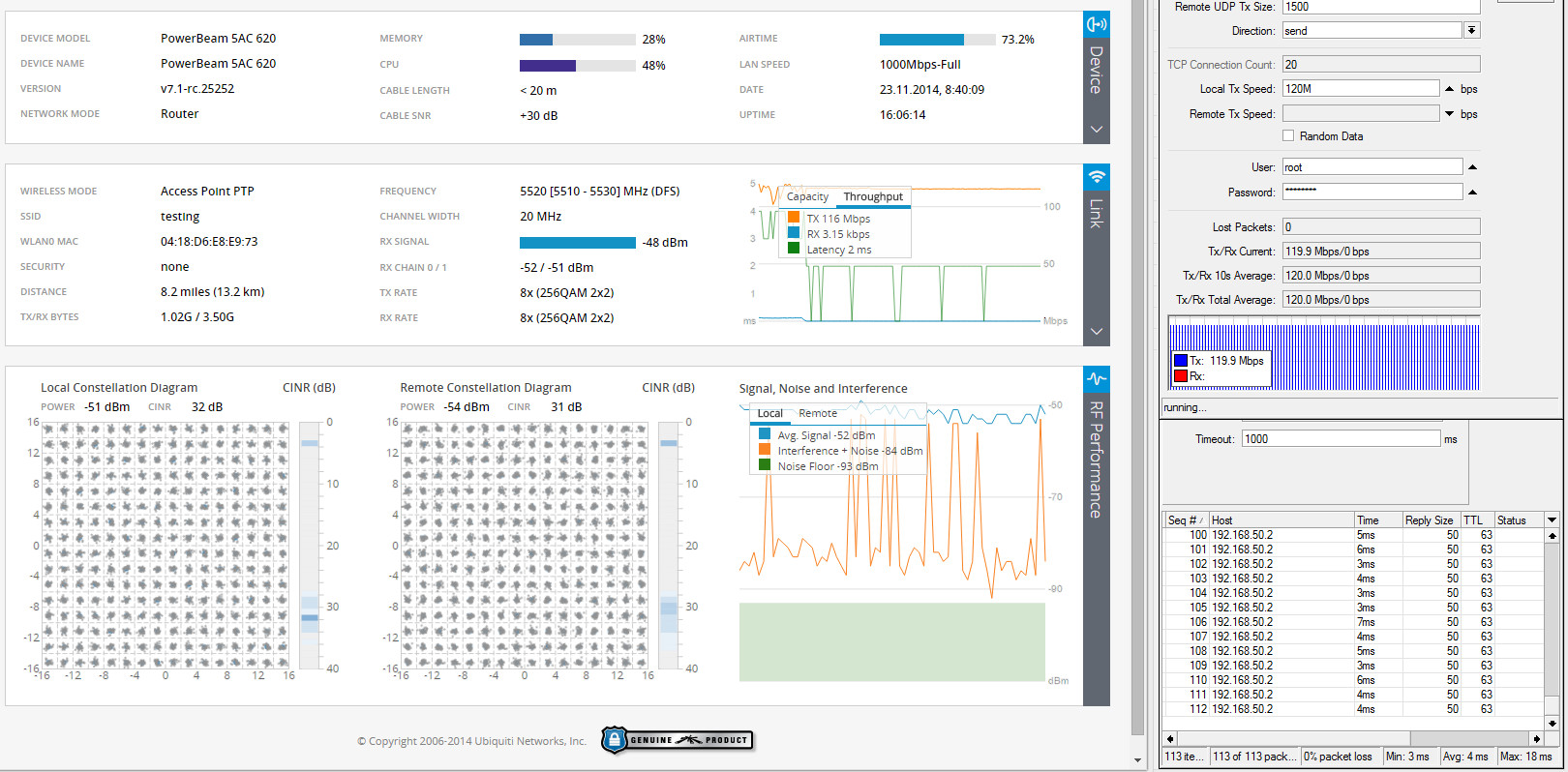Click the Timeout input field
The image size is (1568, 772).
[1341, 439]
